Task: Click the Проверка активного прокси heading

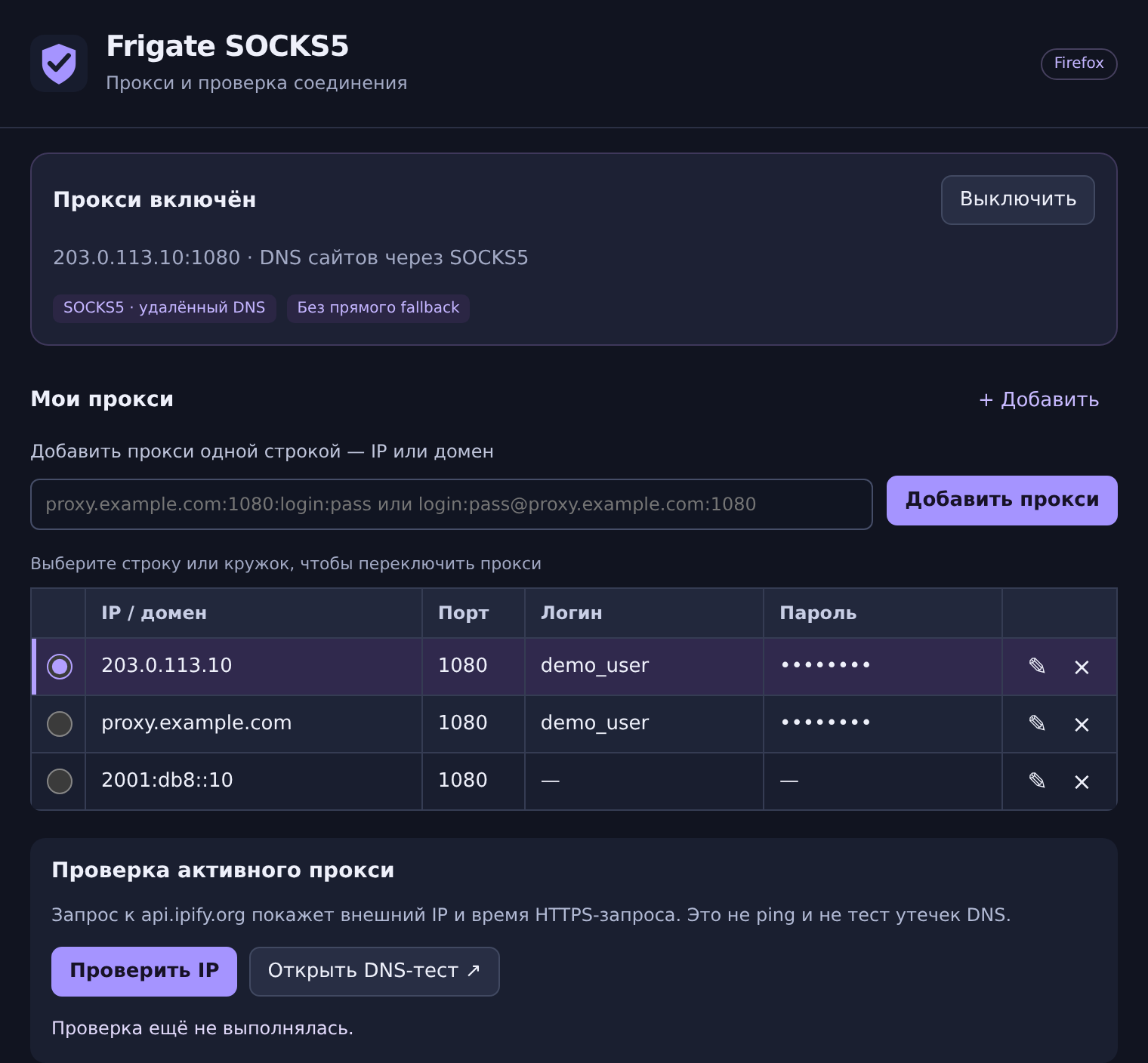Action: [x=223, y=870]
